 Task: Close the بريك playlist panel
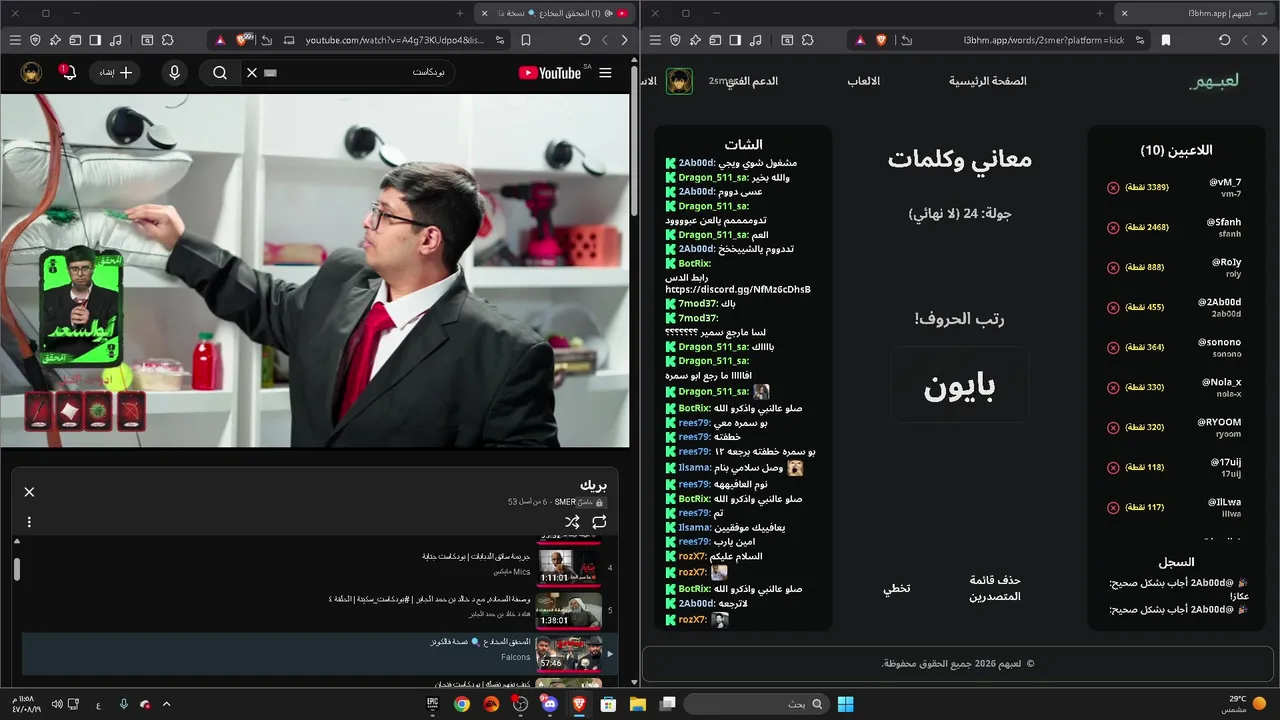pyautogui.click(x=29, y=492)
